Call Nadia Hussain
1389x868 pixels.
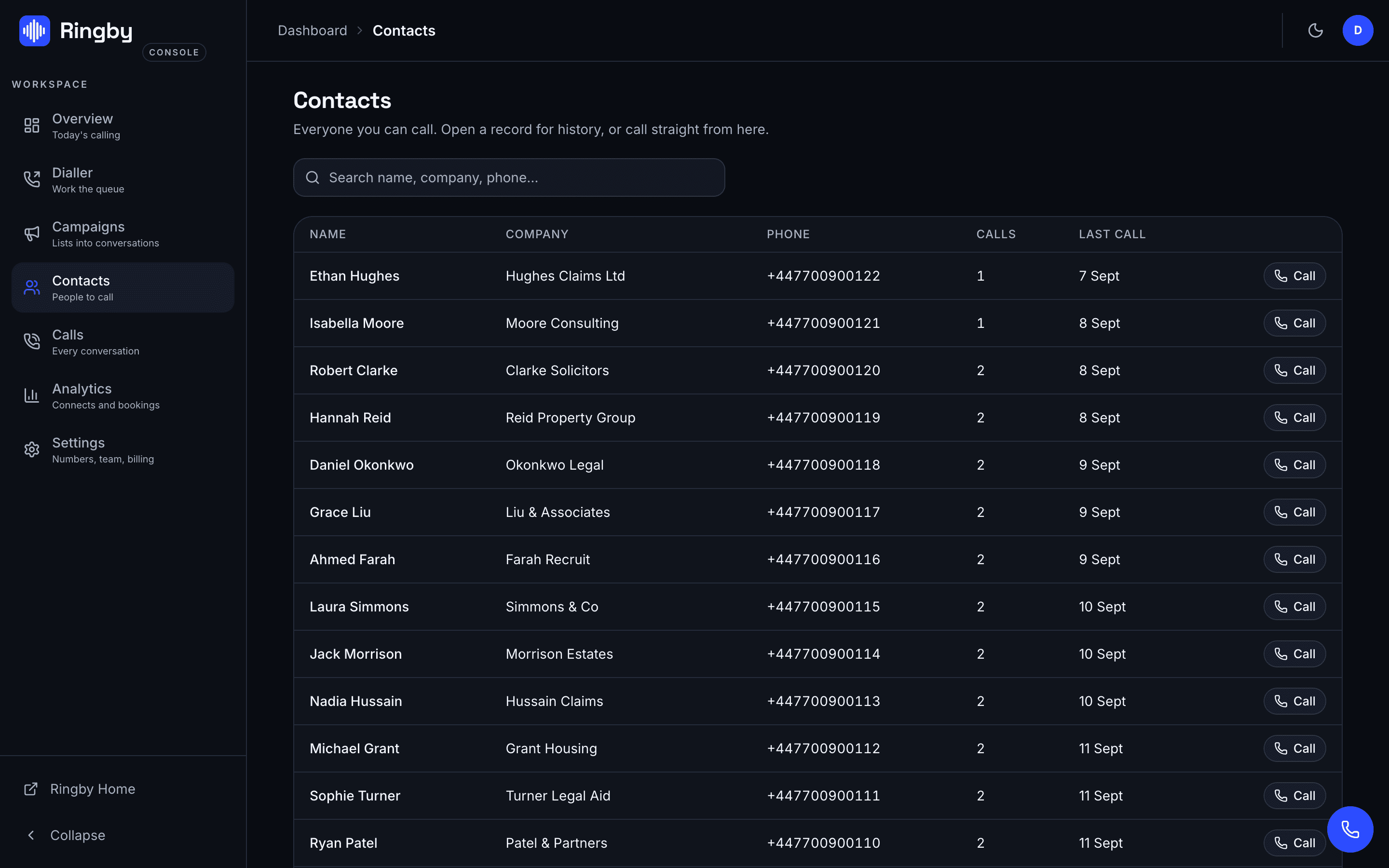1294,701
